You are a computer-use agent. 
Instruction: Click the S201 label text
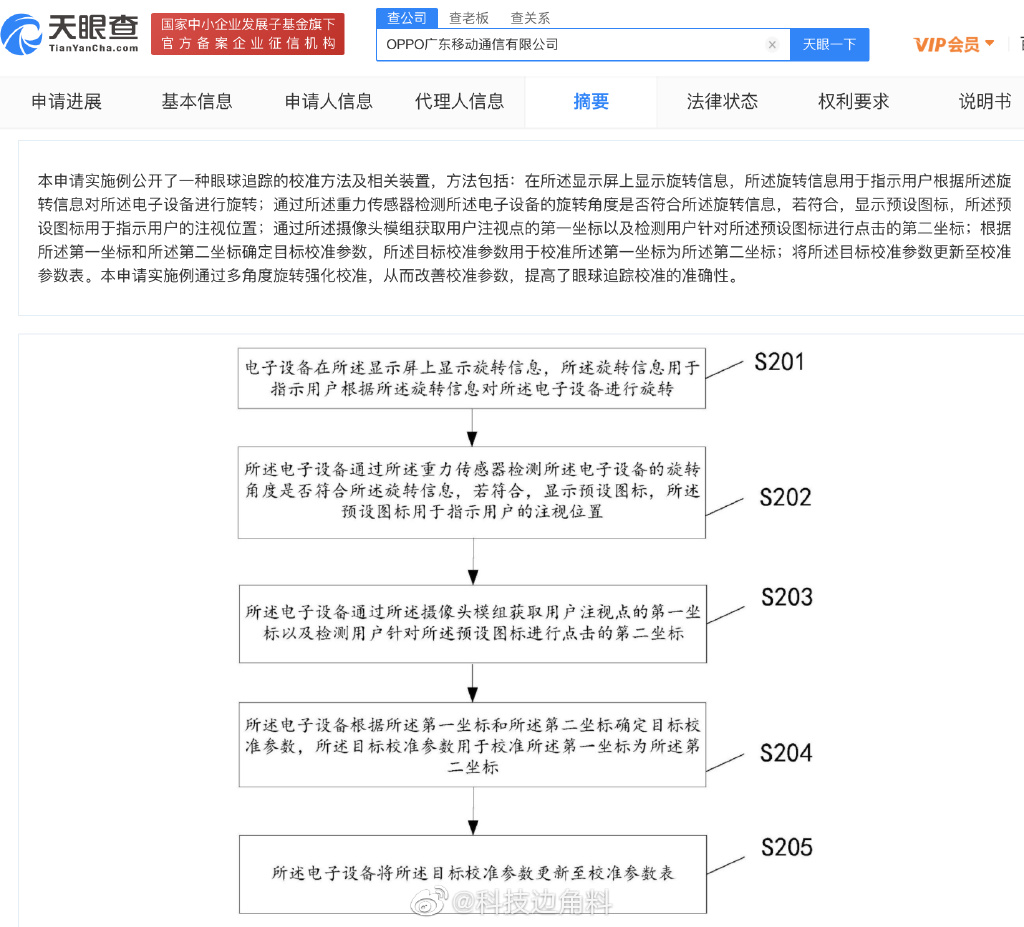pyautogui.click(x=779, y=362)
